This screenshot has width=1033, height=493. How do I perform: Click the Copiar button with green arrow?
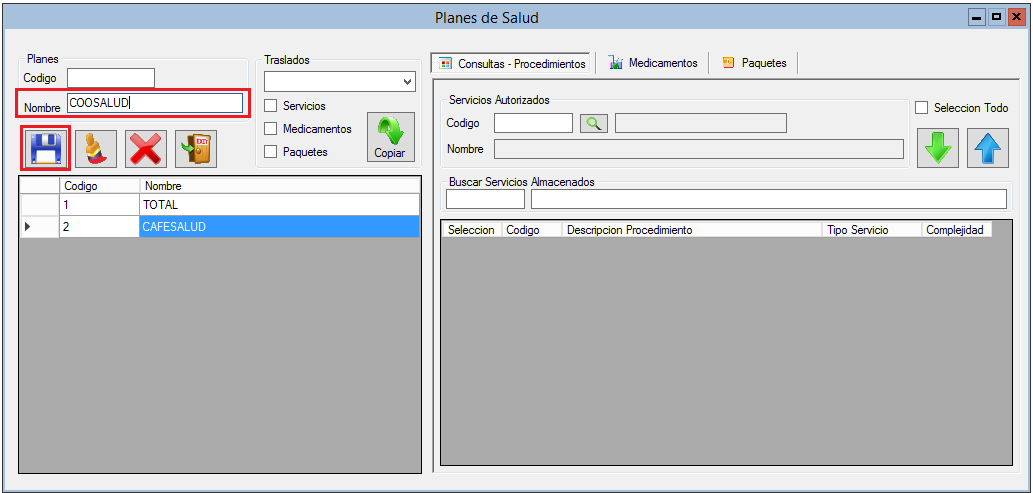390,137
